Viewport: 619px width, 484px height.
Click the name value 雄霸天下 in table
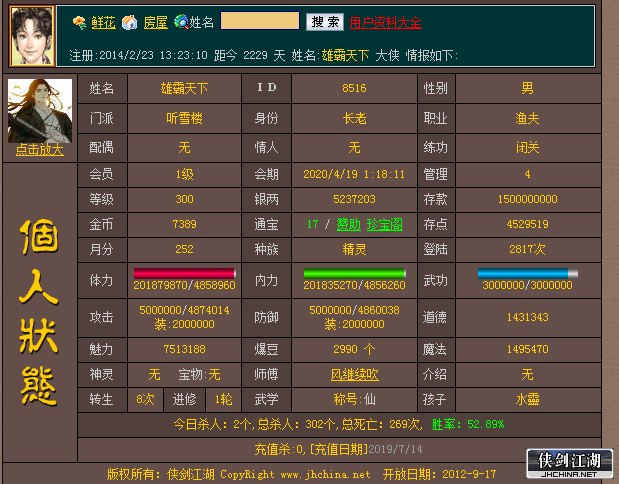click(x=184, y=88)
